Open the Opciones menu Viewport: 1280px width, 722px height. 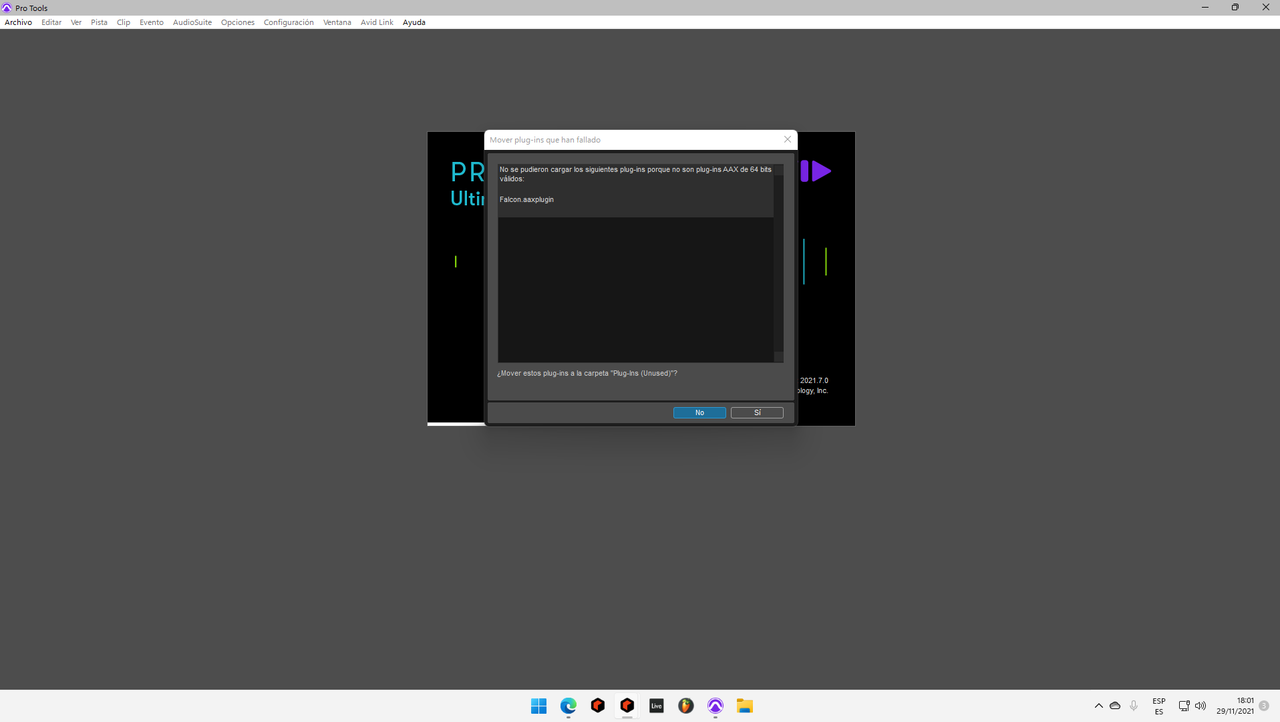[x=238, y=22]
